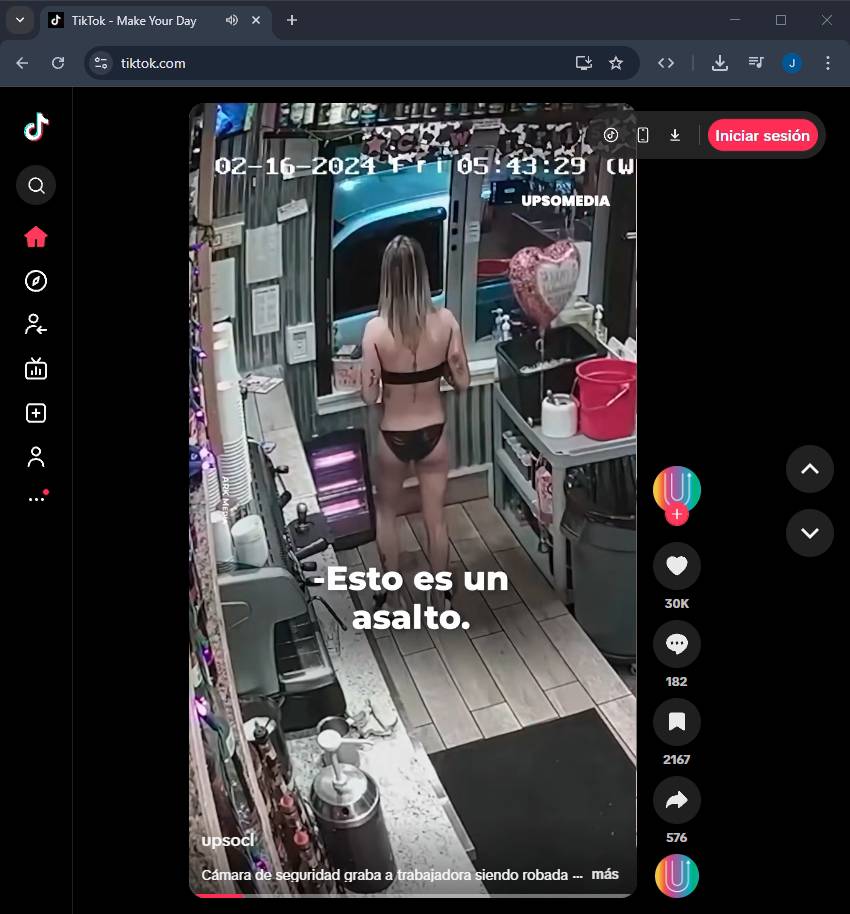This screenshot has width=850, height=914.
Task: Open the tab search dropdown arrow
Action: pos(19,20)
